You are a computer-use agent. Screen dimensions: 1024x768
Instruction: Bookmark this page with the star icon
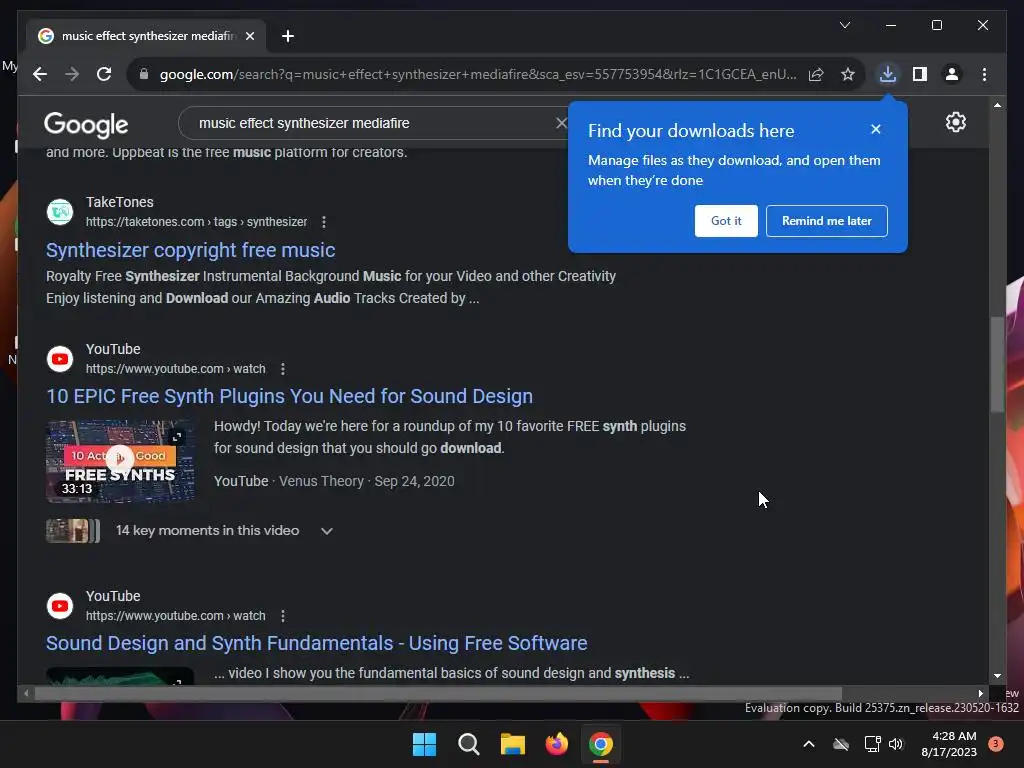click(x=848, y=74)
